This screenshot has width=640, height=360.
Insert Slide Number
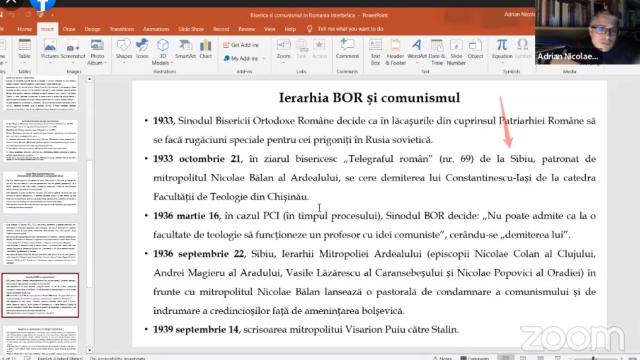coord(456,52)
